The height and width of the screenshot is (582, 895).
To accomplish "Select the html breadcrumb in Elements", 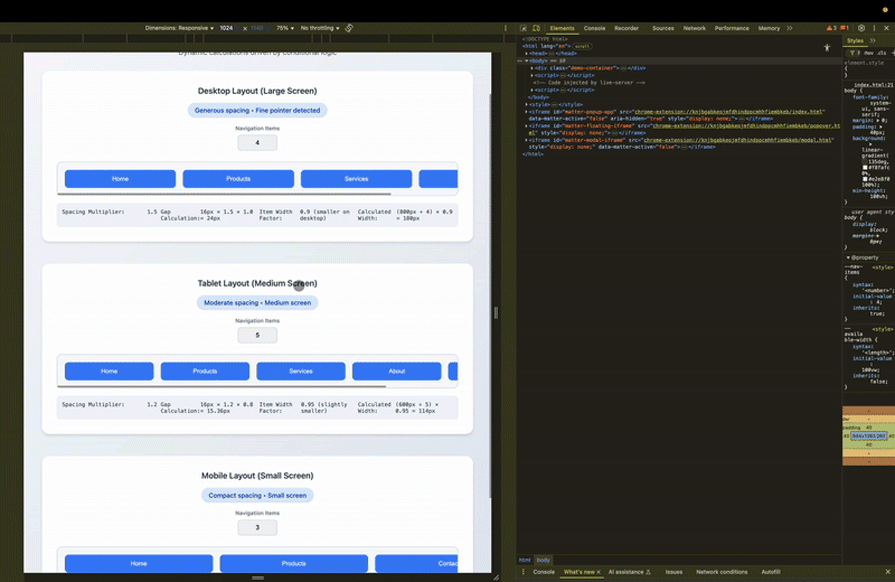I will [525, 560].
